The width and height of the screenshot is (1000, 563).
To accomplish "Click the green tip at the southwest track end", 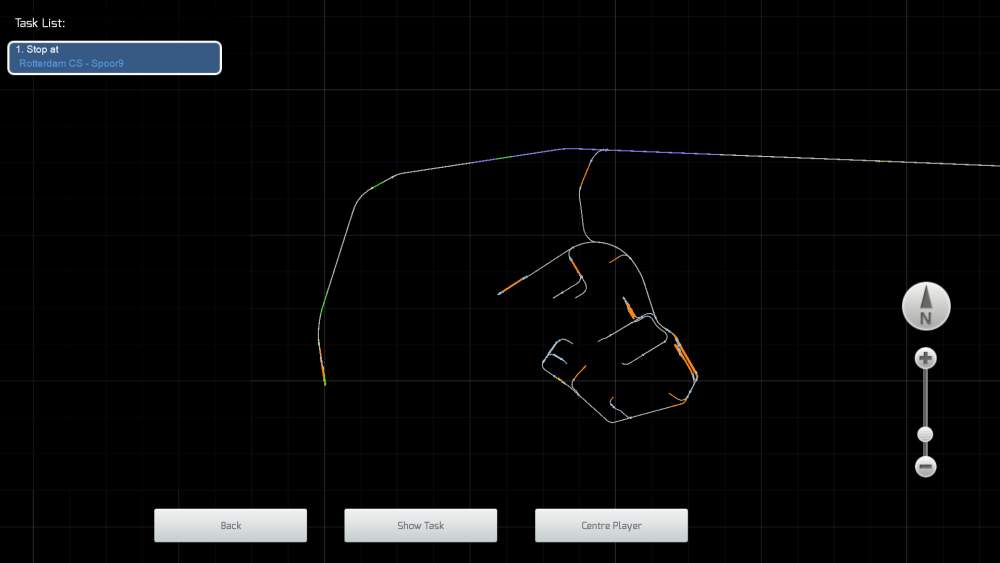I will [x=325, y=382].
